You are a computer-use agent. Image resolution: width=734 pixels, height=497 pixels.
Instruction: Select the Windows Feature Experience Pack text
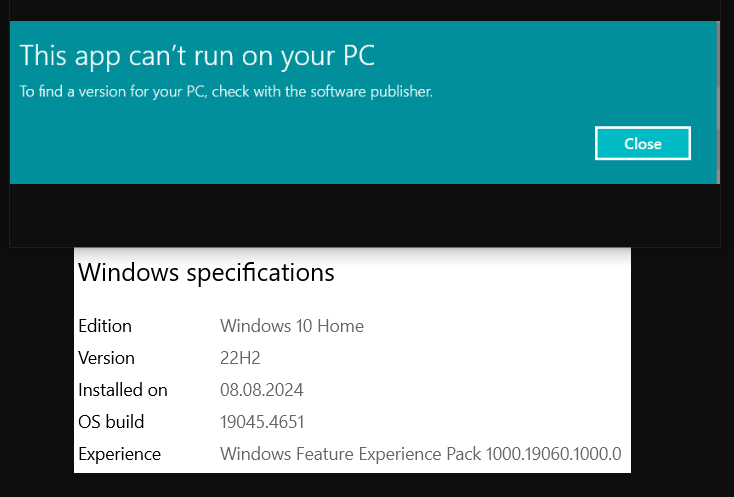[420, 454]
